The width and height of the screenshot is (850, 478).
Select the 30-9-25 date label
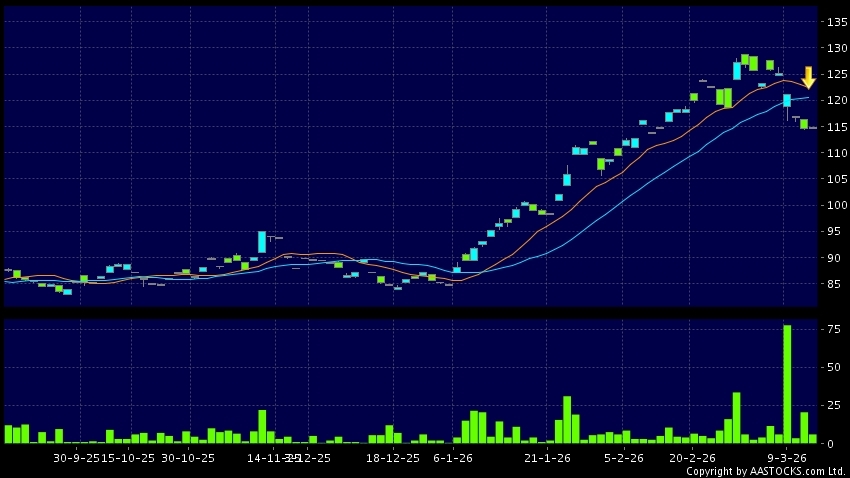[x=76, y=458]
